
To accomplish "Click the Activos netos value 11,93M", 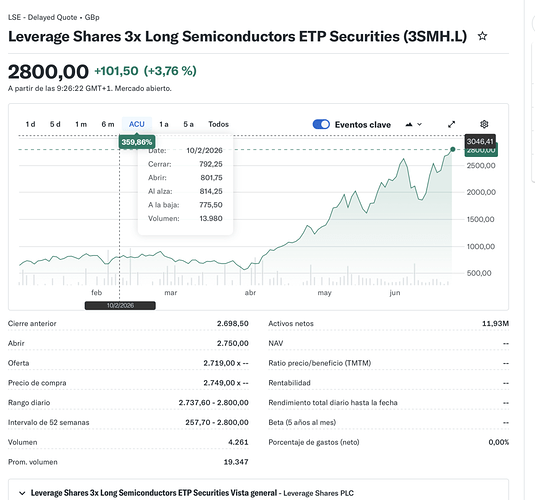I will [x=495, y=324].
